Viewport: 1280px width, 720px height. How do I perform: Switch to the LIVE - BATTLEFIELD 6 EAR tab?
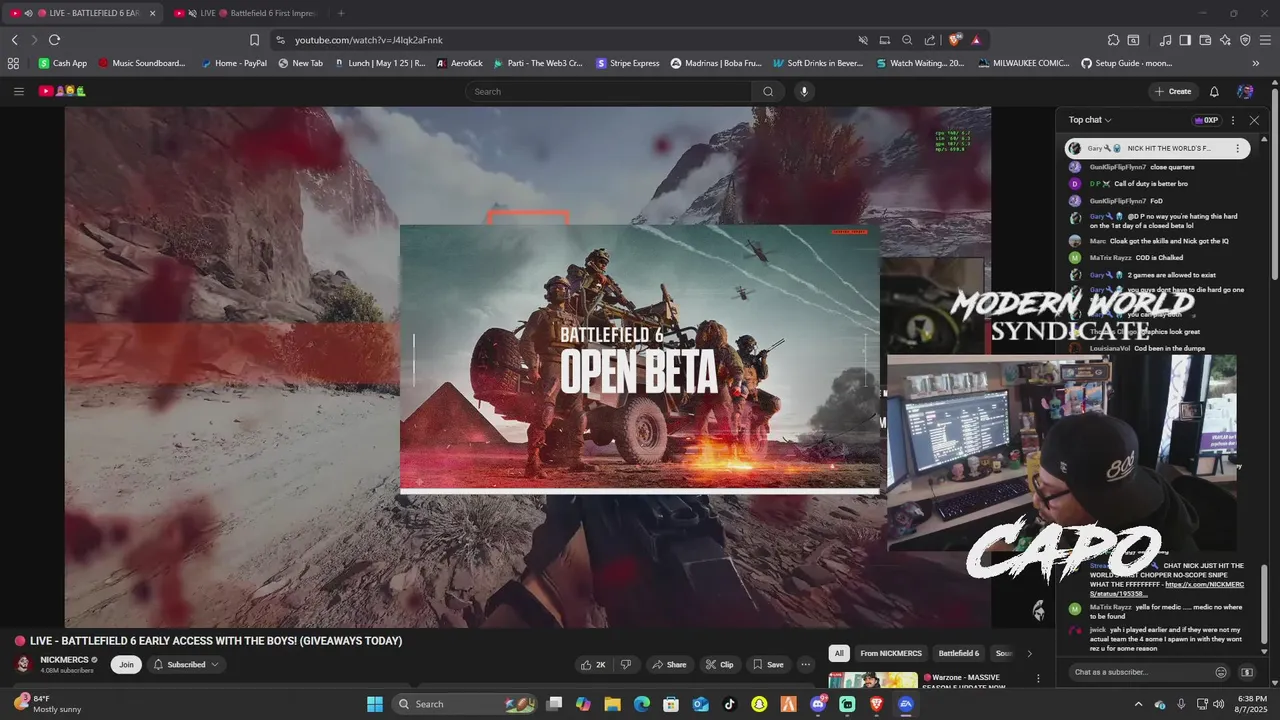click(83, 13)
